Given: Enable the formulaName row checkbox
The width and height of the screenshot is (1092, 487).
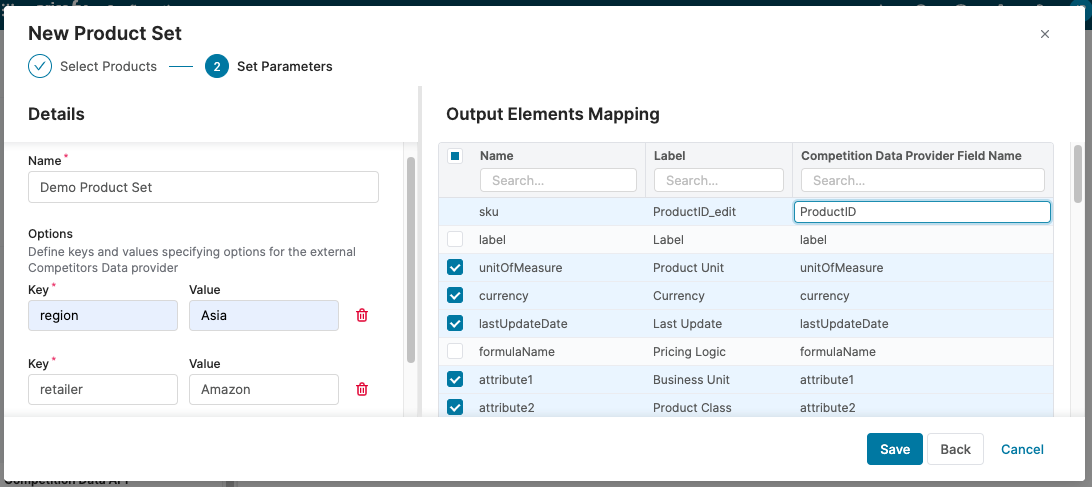Looking at the screenshot, I should (x=455, y=352).
